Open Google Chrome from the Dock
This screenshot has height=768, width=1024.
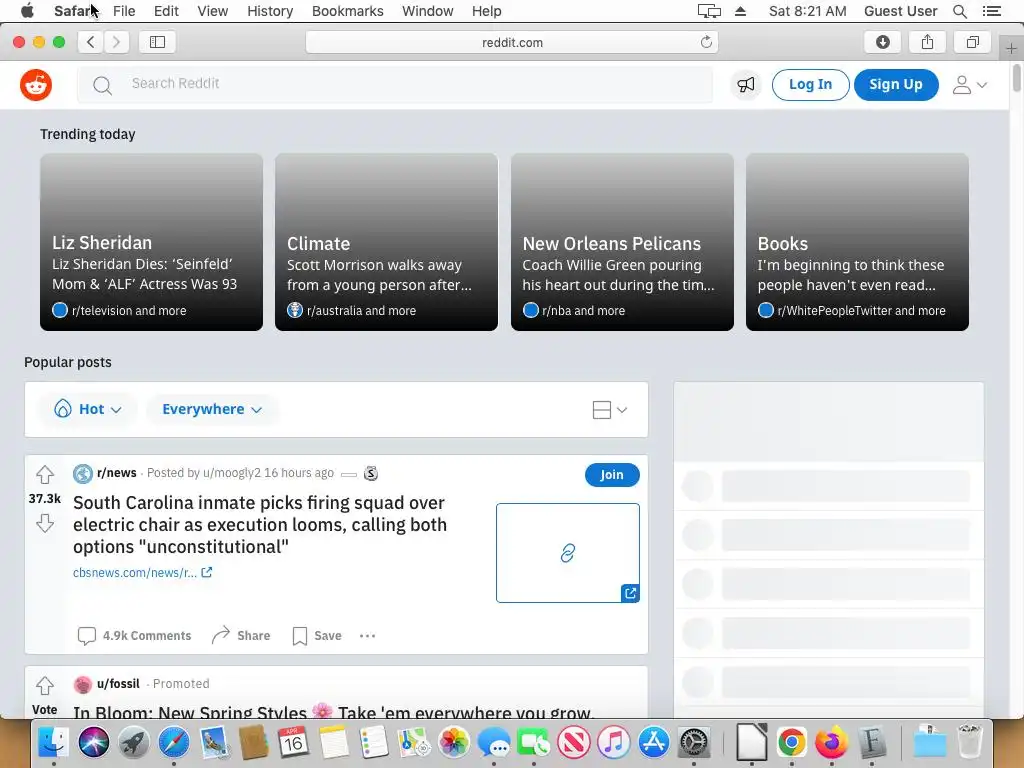(x=791, y=743)
